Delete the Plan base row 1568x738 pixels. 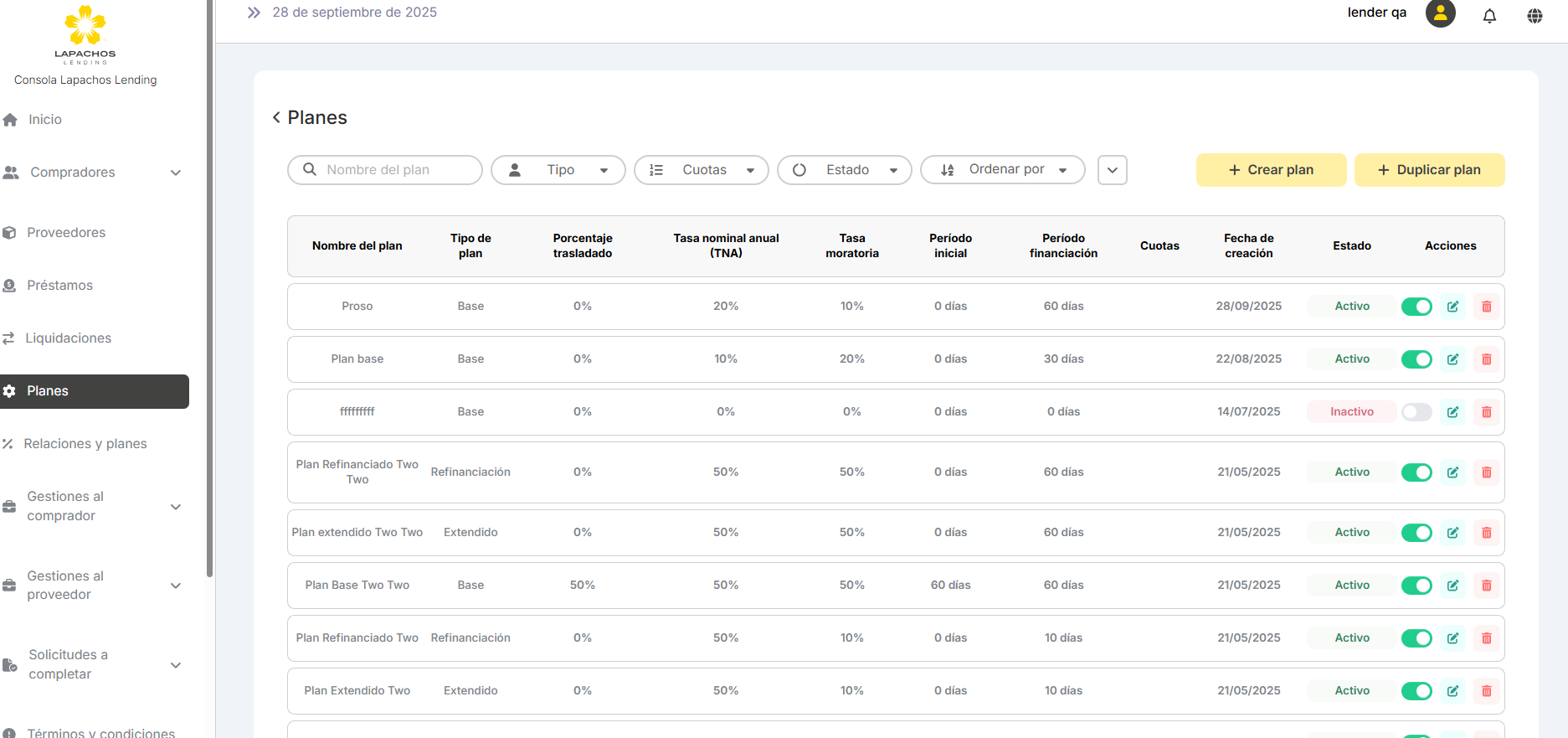tap(1486, 359)
